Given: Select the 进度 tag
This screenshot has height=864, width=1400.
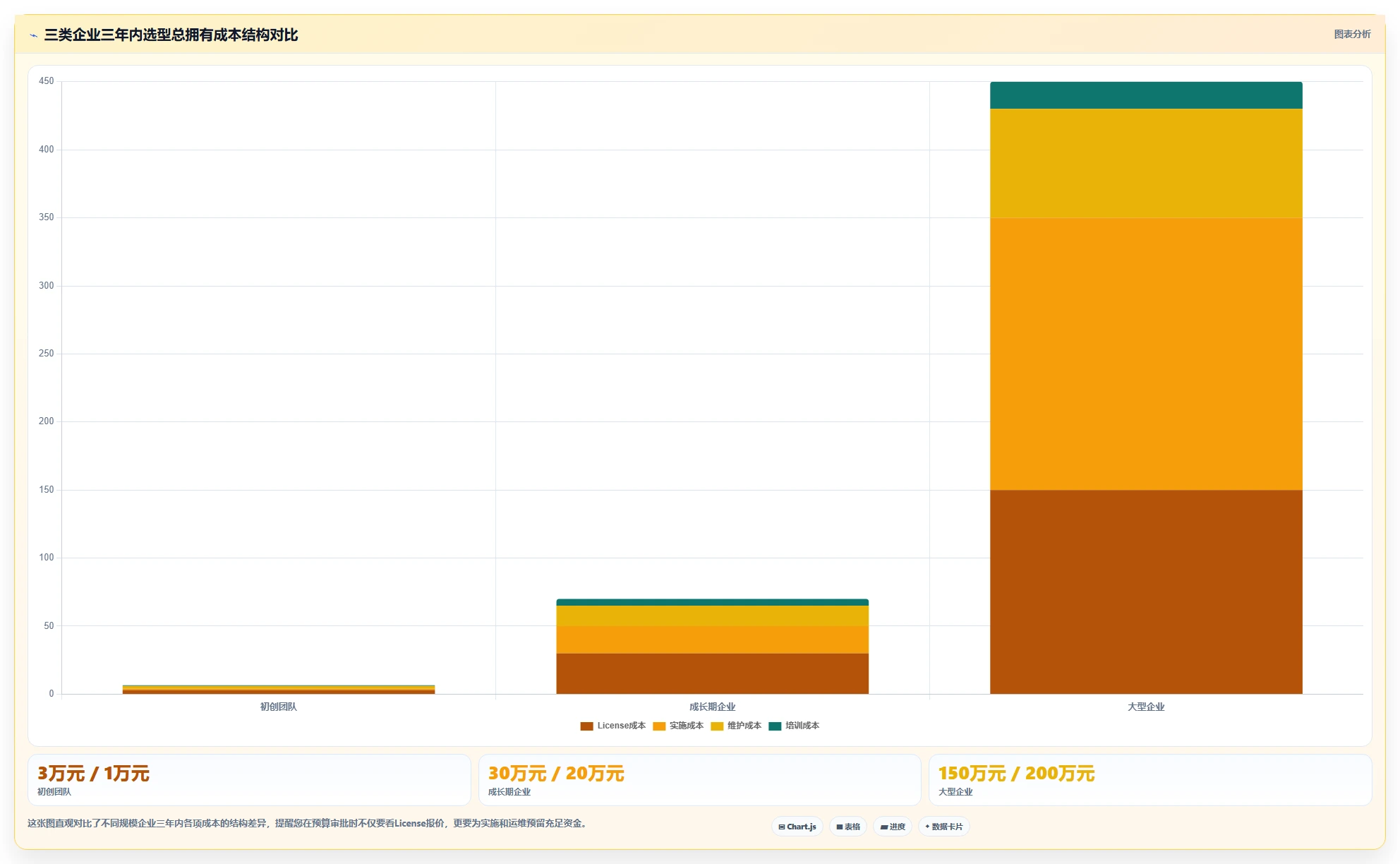Looking at the screenshot, I should (x=893, y=827).
